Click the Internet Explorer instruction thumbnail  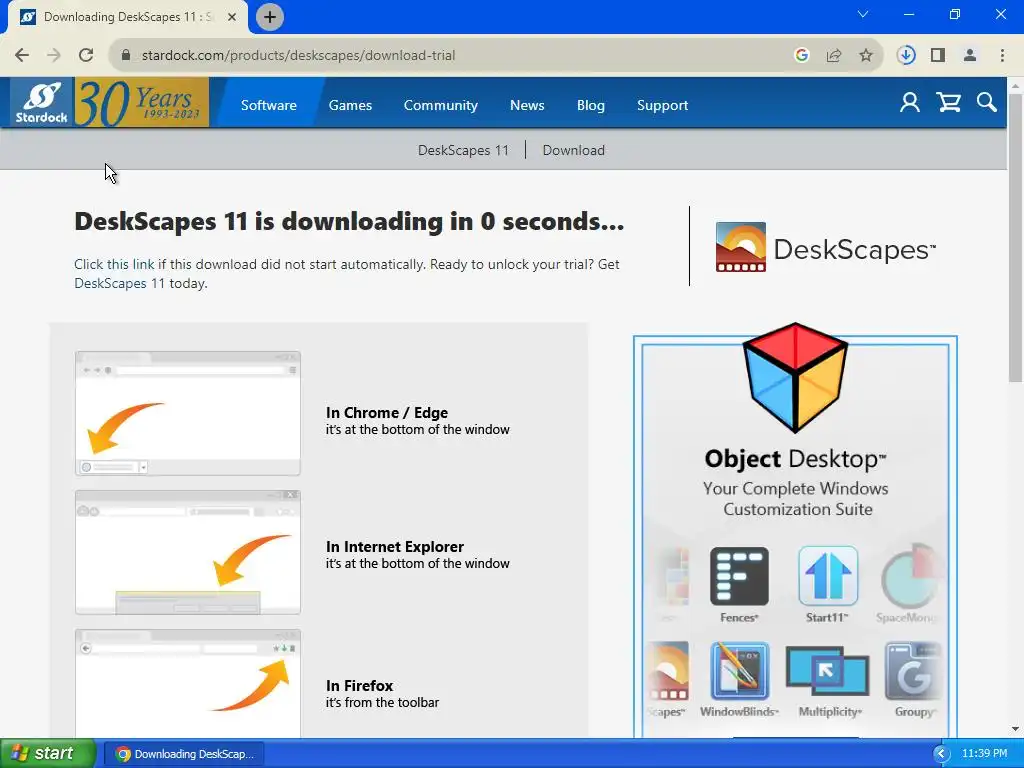click(188, 552)
